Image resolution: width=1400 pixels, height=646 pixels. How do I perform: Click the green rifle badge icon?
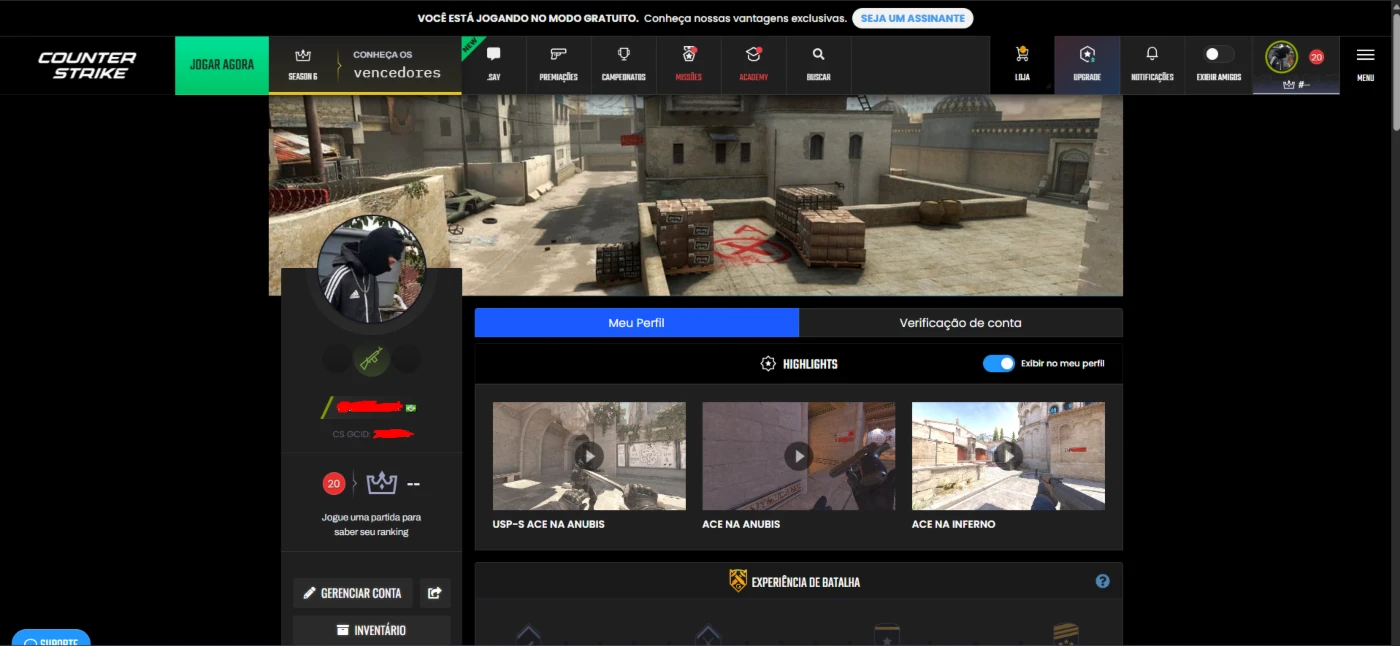pyautogui.click(x=371, y=358)
